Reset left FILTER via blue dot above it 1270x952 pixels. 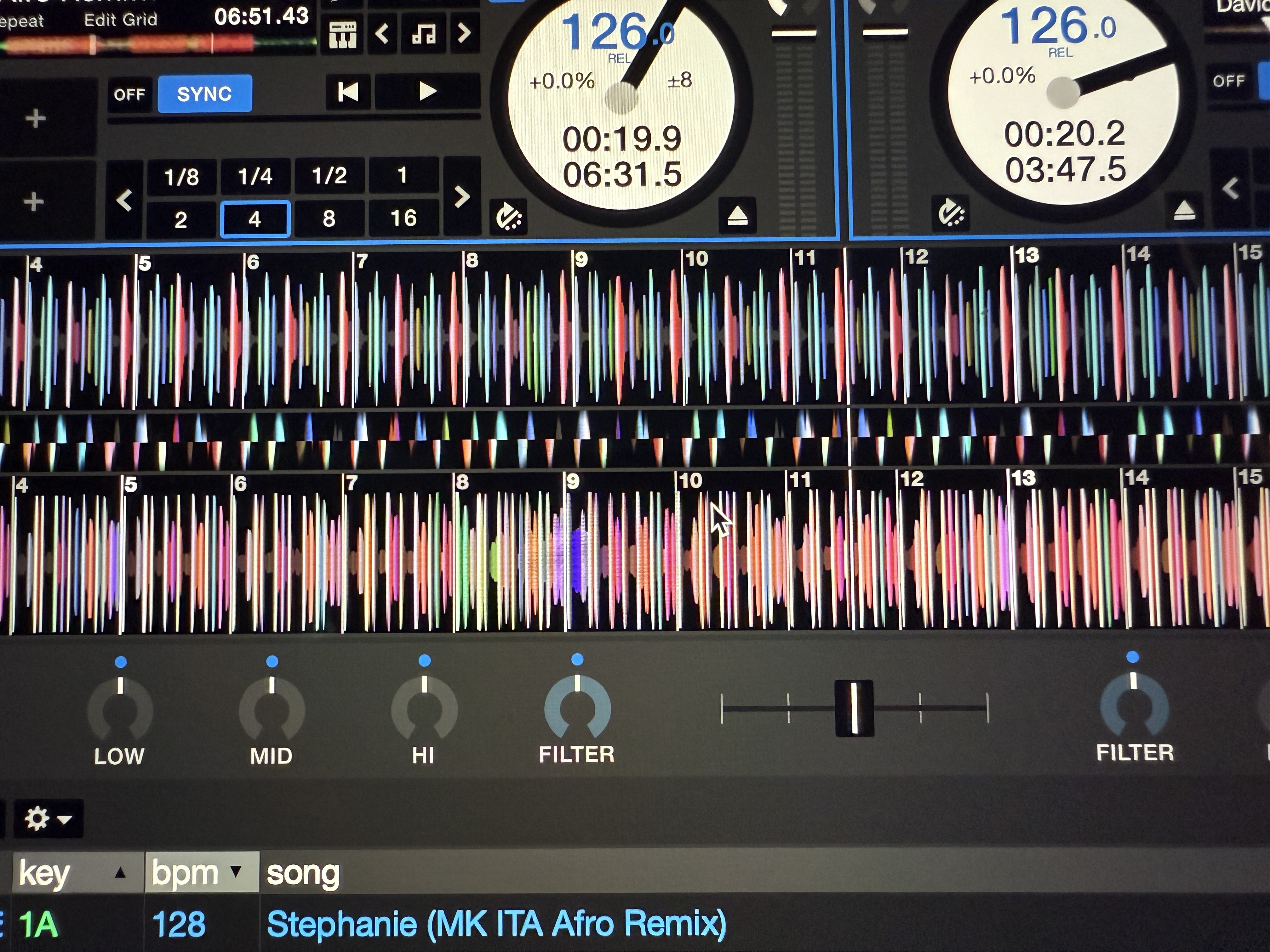578,659
